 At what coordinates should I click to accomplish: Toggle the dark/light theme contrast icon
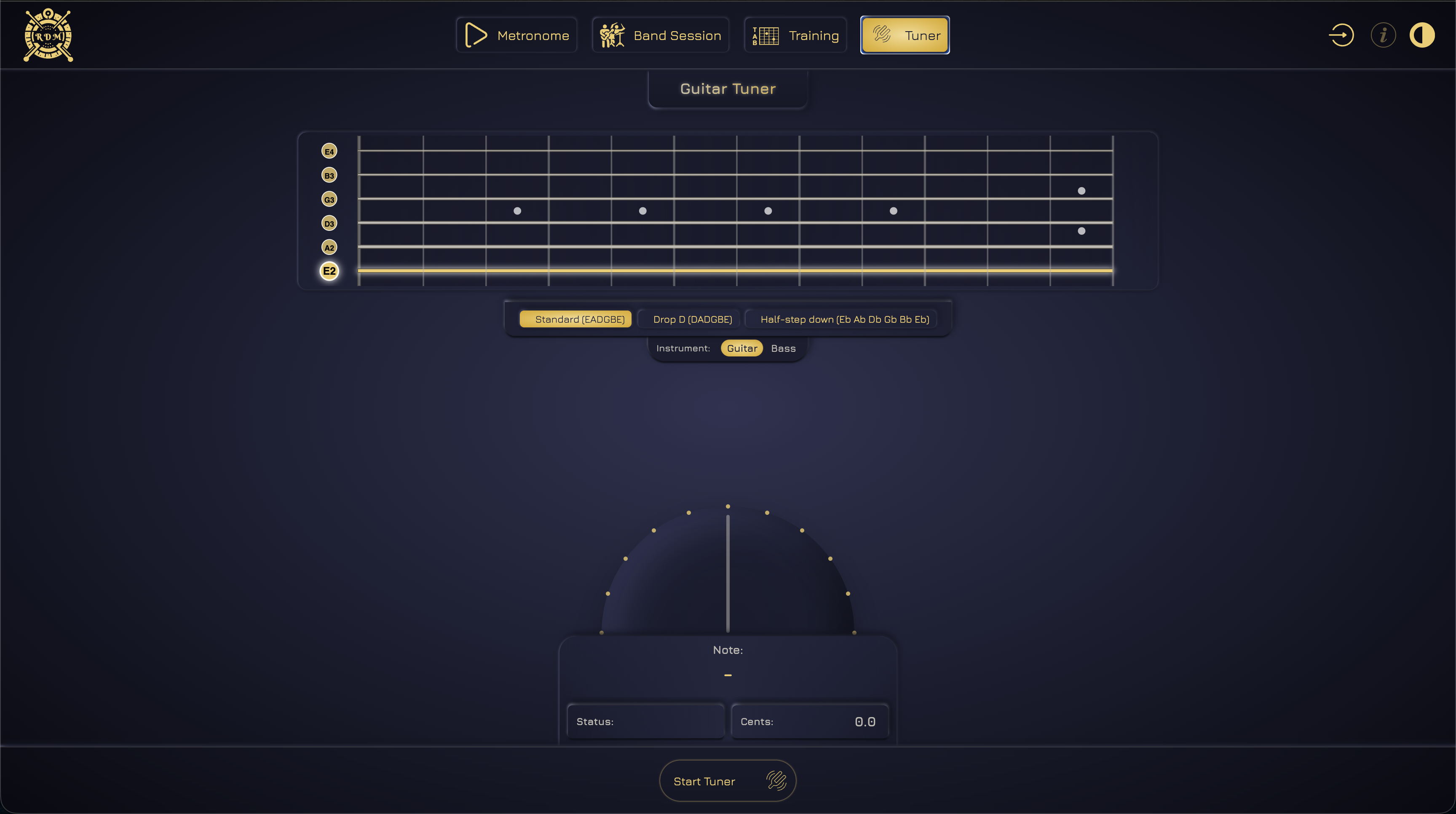(x=1422, y=35)
